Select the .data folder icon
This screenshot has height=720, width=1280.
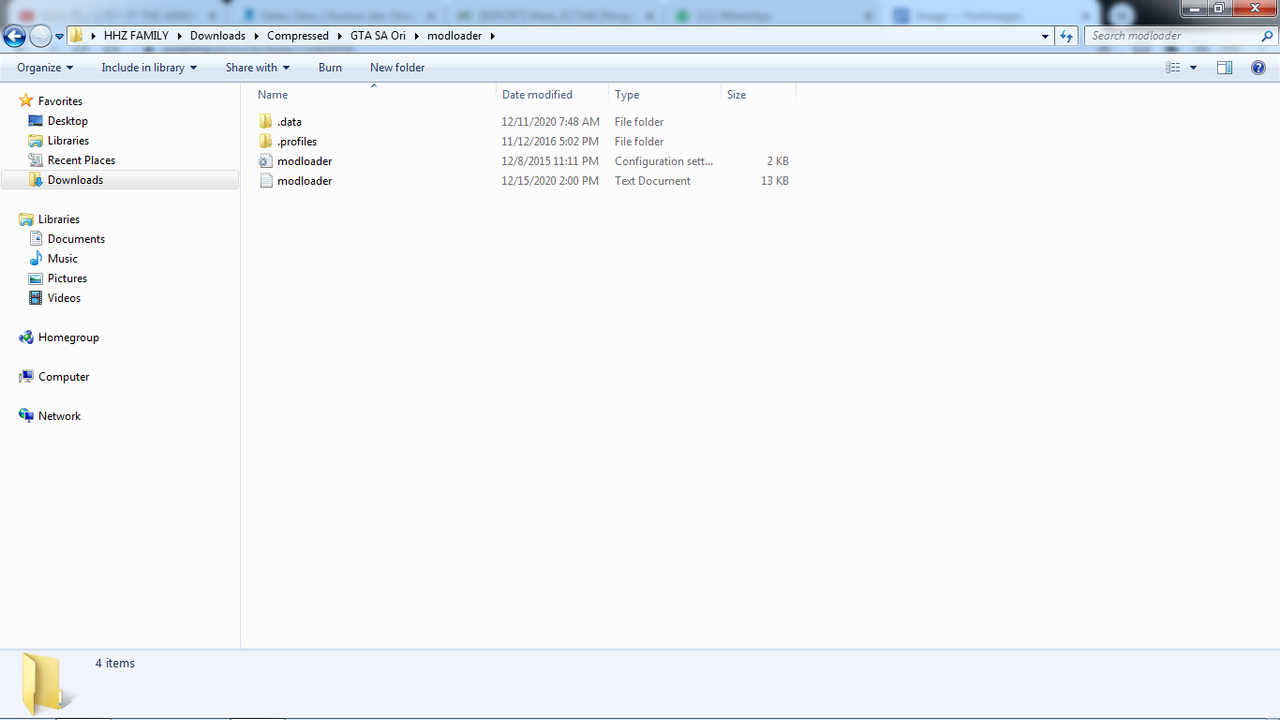265,121
